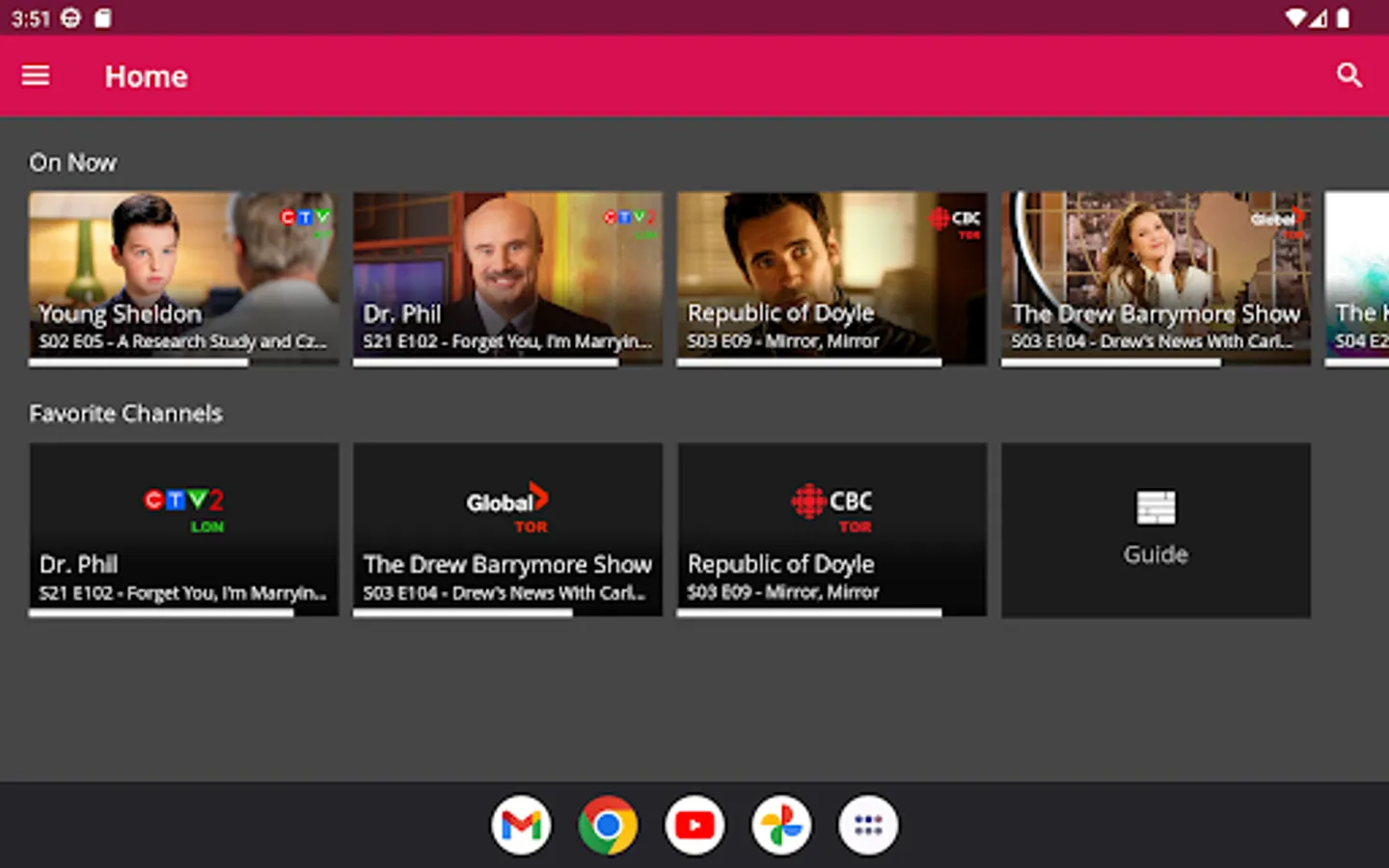Select CTV2 LON favorite channel logo
This screenshot has height=868, width=1389.
tap(183, 507)
